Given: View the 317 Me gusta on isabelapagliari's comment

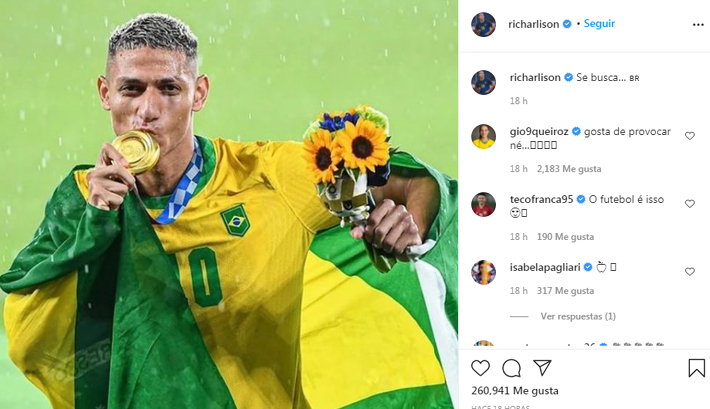Looking at the screenshot, I should [566, 291].
